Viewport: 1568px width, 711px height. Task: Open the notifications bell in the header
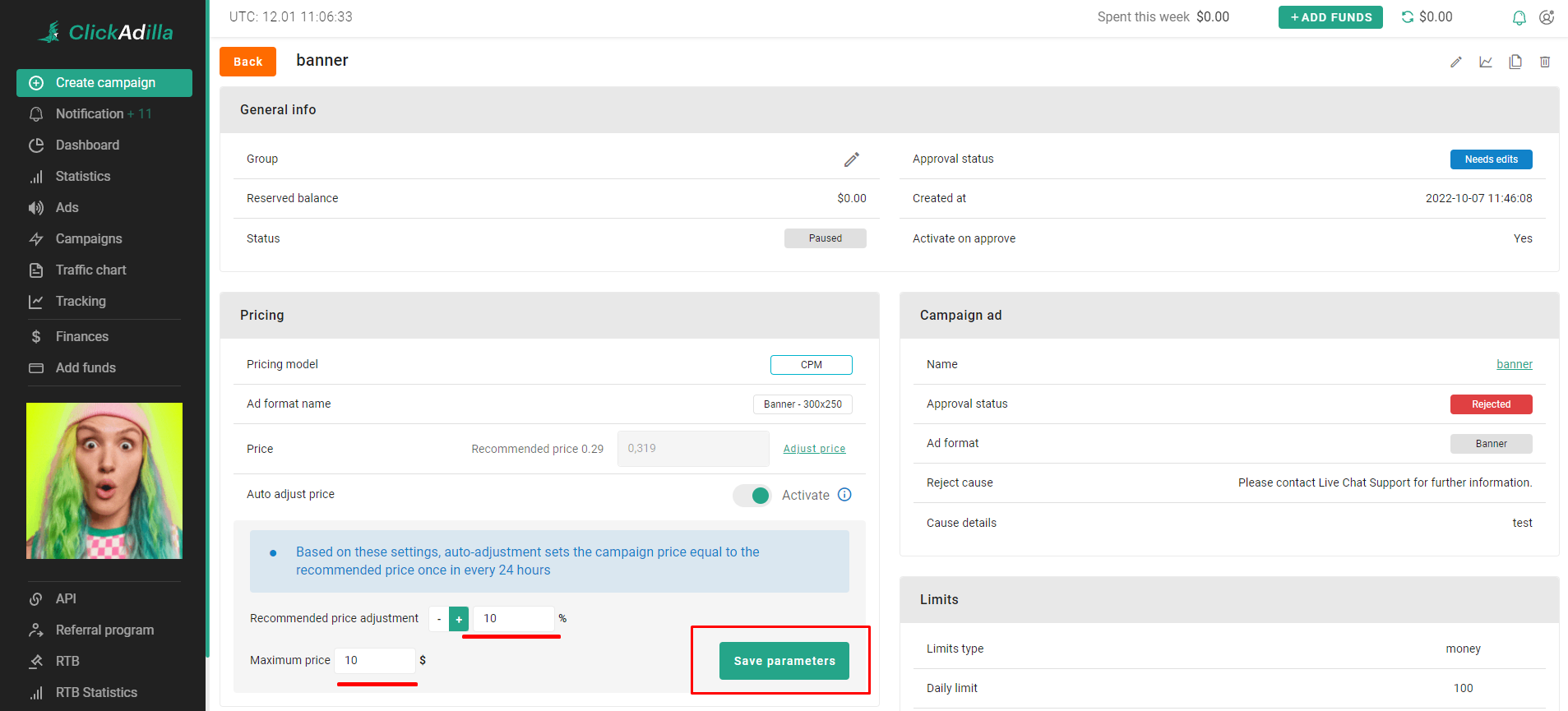click(x=1519, y=17)
